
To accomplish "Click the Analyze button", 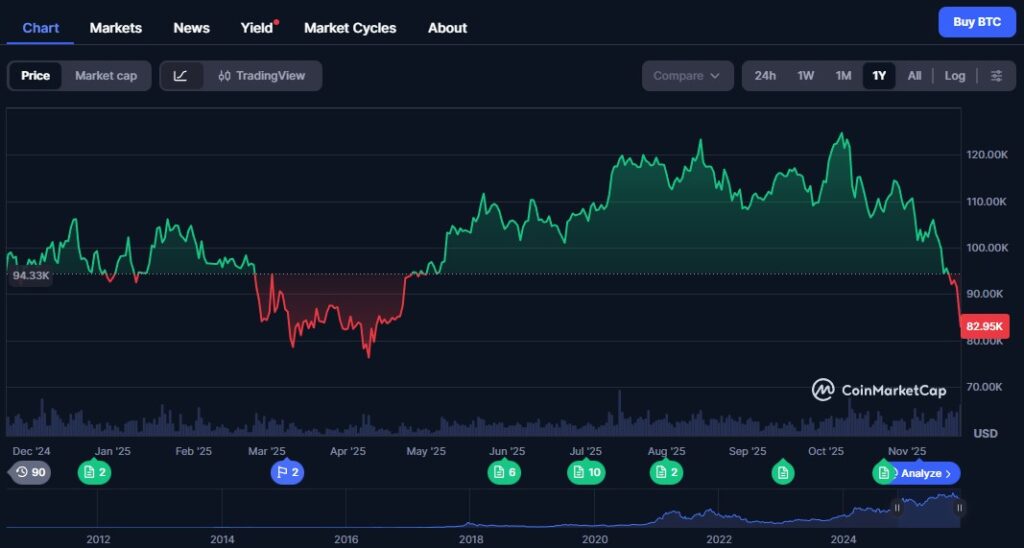I will (x=925, y=474).
